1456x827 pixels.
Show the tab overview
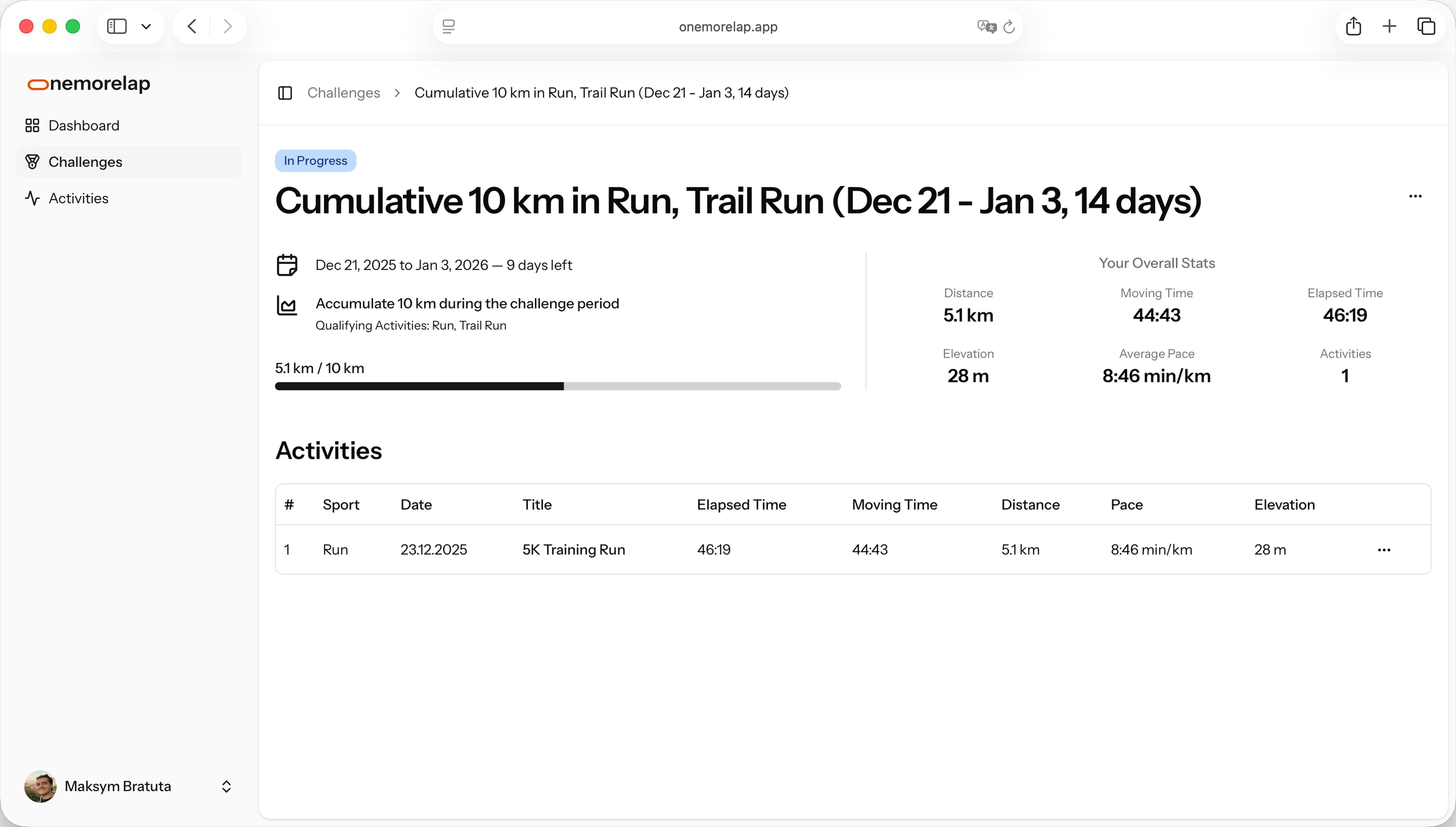[1426, 26]
